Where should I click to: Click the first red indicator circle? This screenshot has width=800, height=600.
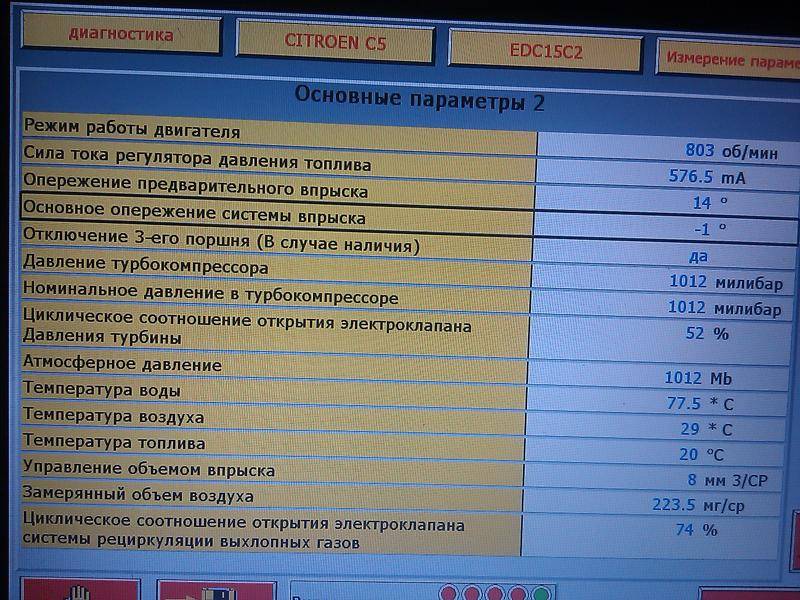[x=449, y=593]
